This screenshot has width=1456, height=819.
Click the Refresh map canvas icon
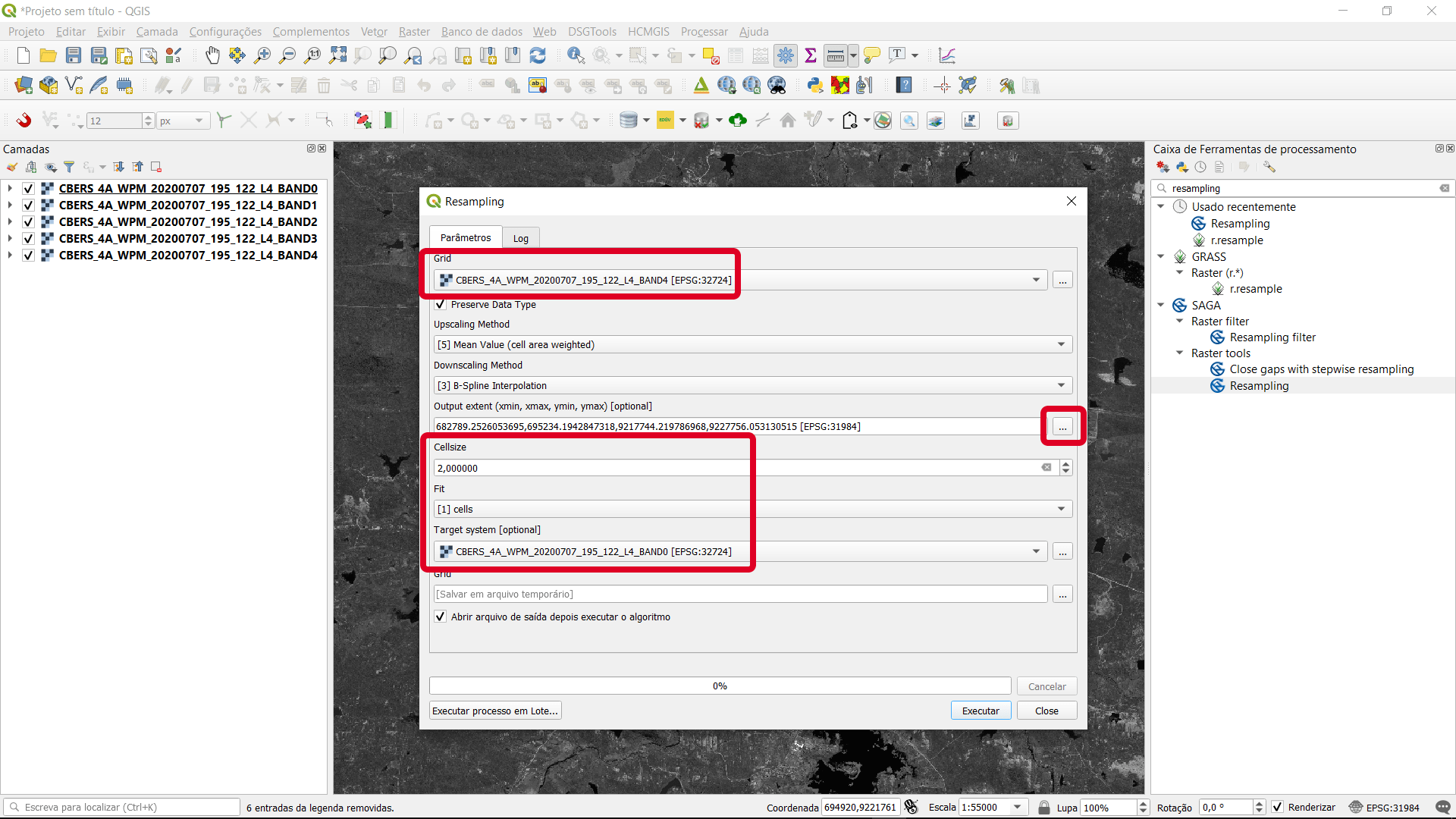[538, 55]
